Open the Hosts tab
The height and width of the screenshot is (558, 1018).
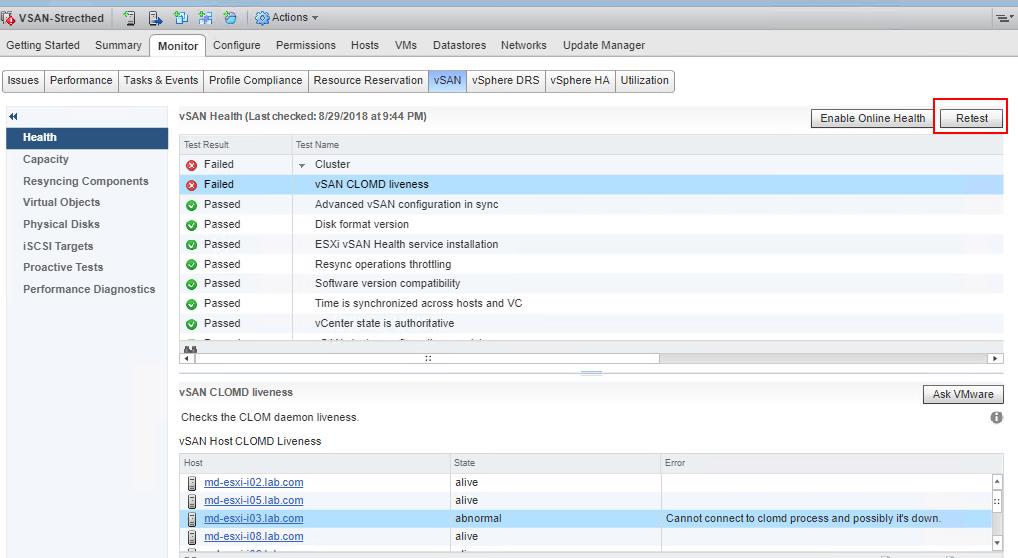pos(365,45)
